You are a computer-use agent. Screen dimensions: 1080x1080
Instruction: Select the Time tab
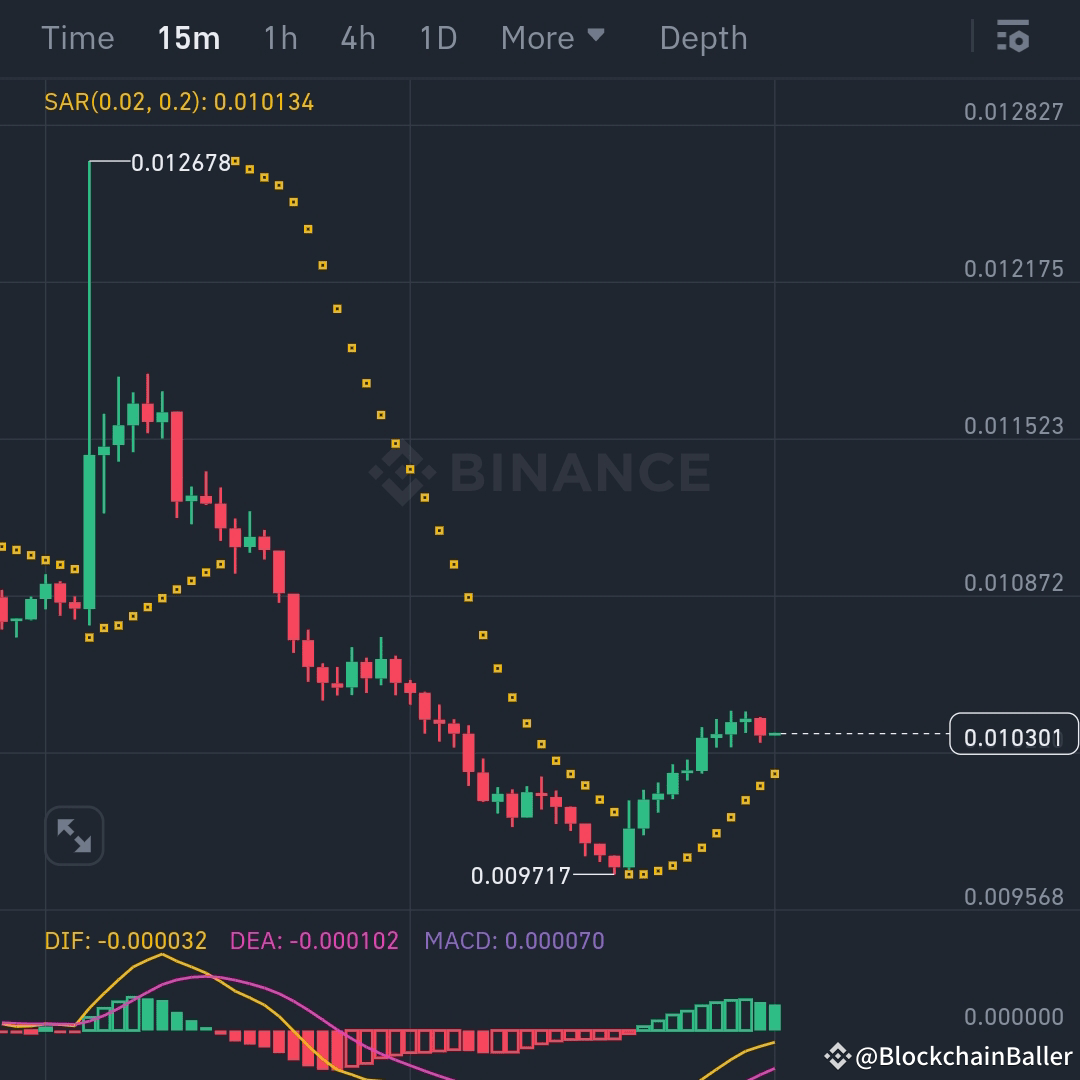(x=79, y=38)
